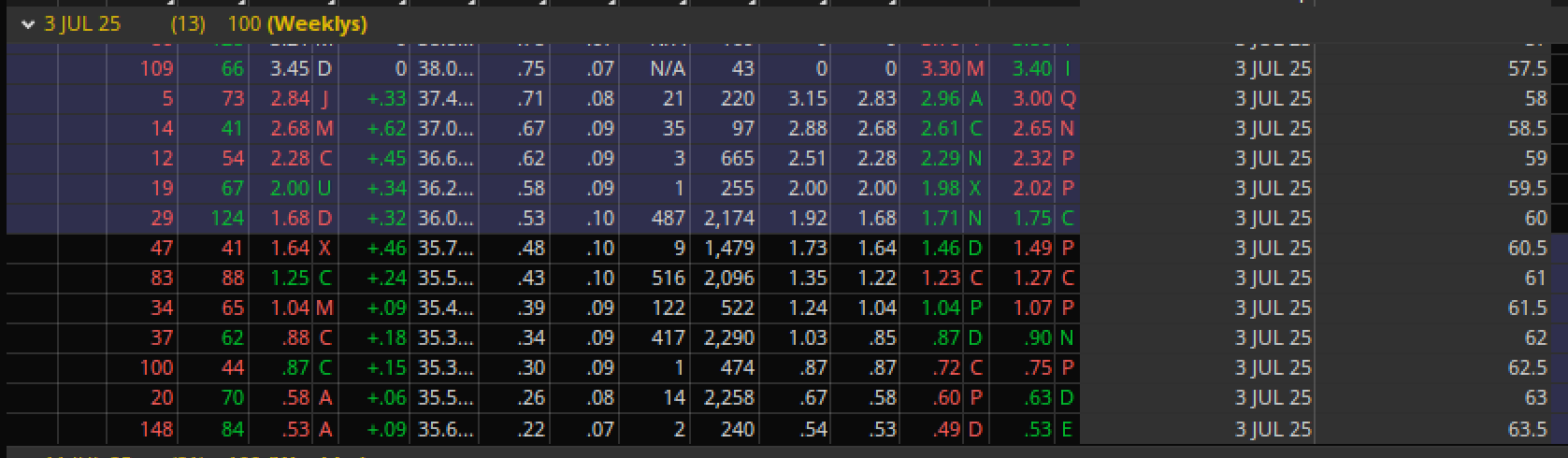Click the 2.29 N bid at strike 59
The width and height of the screenshot is (1568, 458).
[943, 158]
